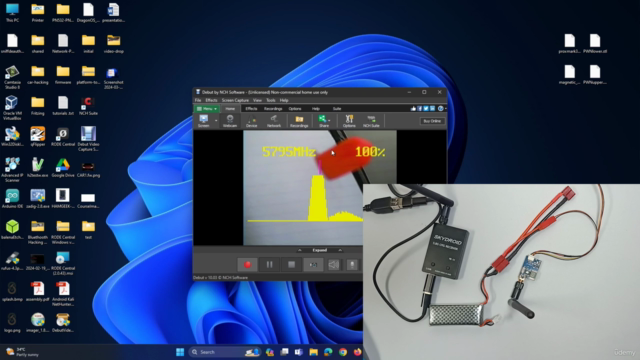
Task: Click the Twitter share icon
Action: point(426,109)
